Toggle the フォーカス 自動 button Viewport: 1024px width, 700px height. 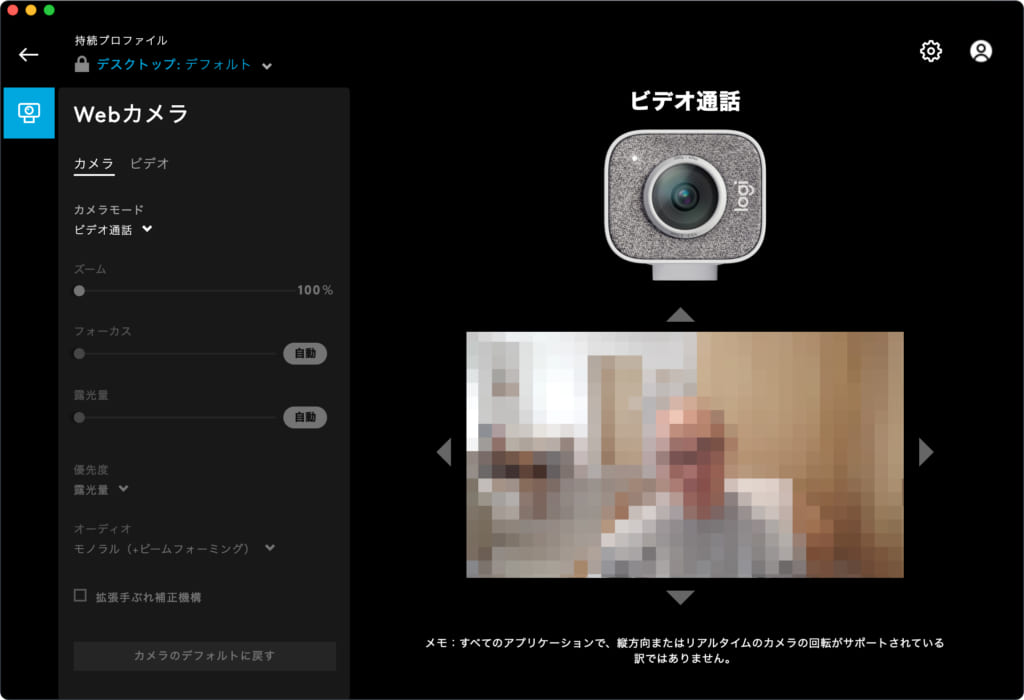tap(305, 353)
